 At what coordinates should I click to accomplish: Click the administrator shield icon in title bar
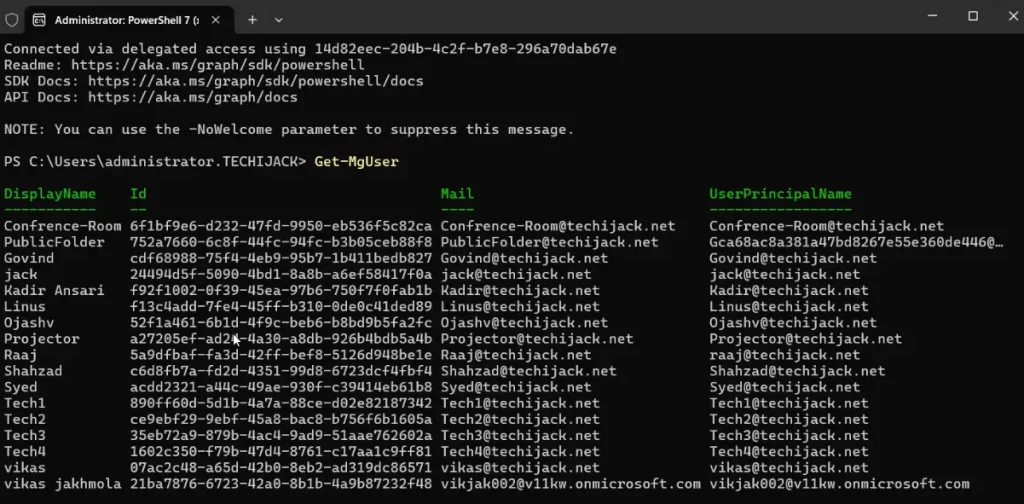(x=12, y=18)
